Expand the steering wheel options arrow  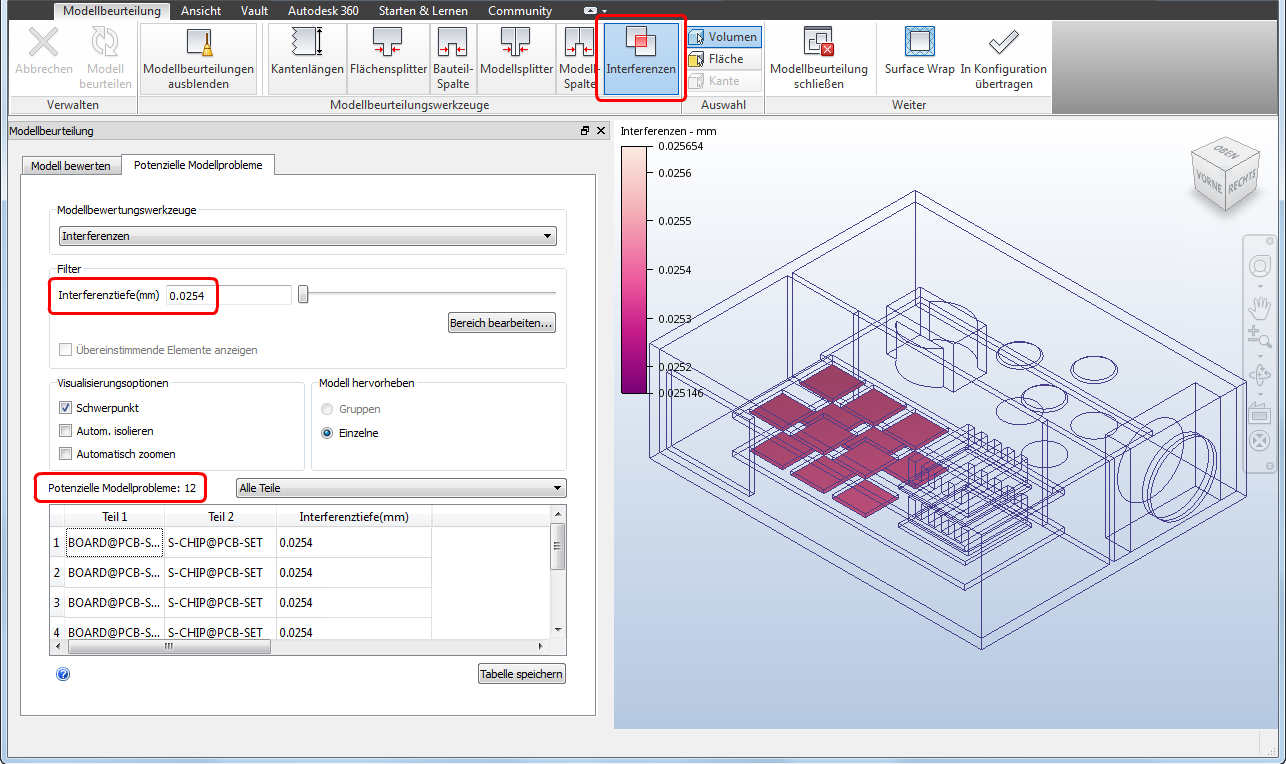point(1259,284)
